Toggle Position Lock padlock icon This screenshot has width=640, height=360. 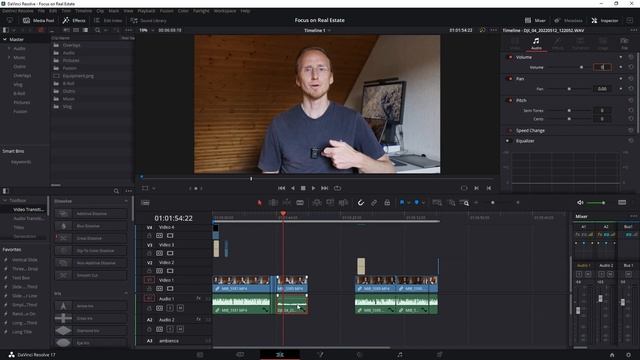[x=387, y=202]
